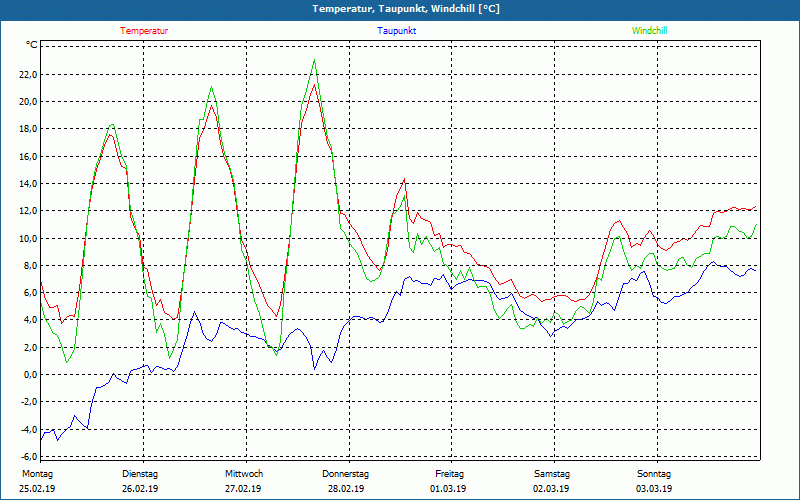Click the green Windchill legend label
This screenshot has height=500, width=800.
coord(649,31)
